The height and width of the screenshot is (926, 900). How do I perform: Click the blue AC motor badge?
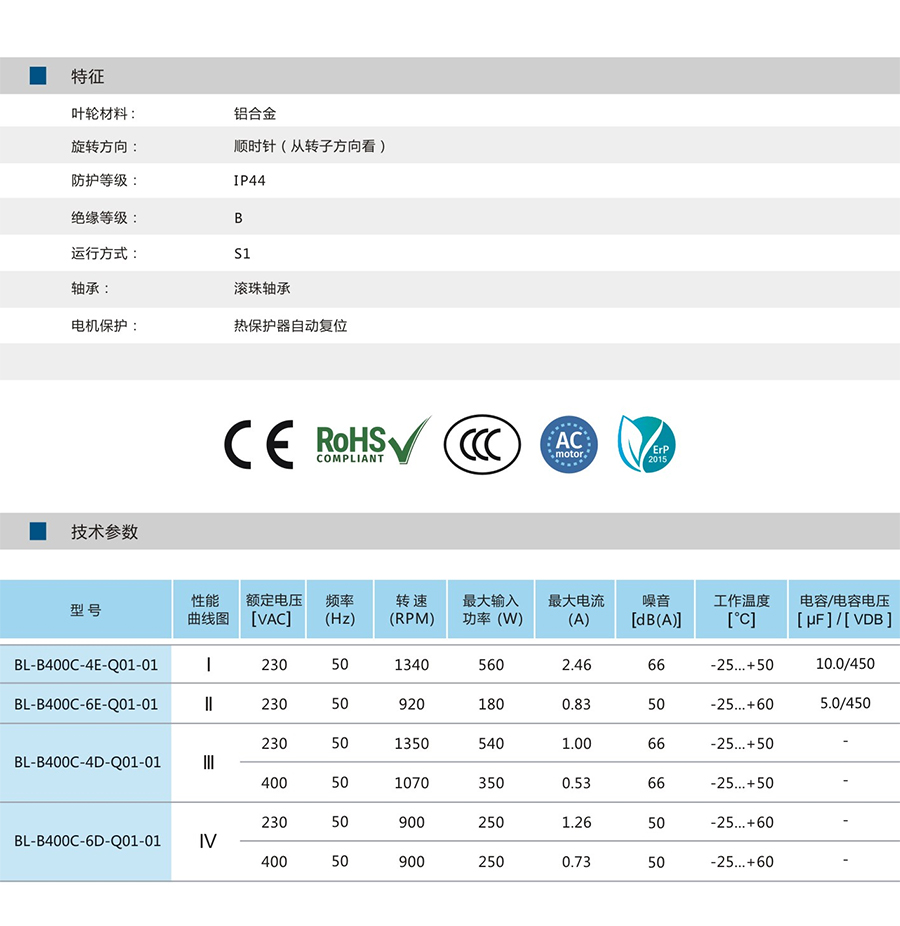(568, 444)
